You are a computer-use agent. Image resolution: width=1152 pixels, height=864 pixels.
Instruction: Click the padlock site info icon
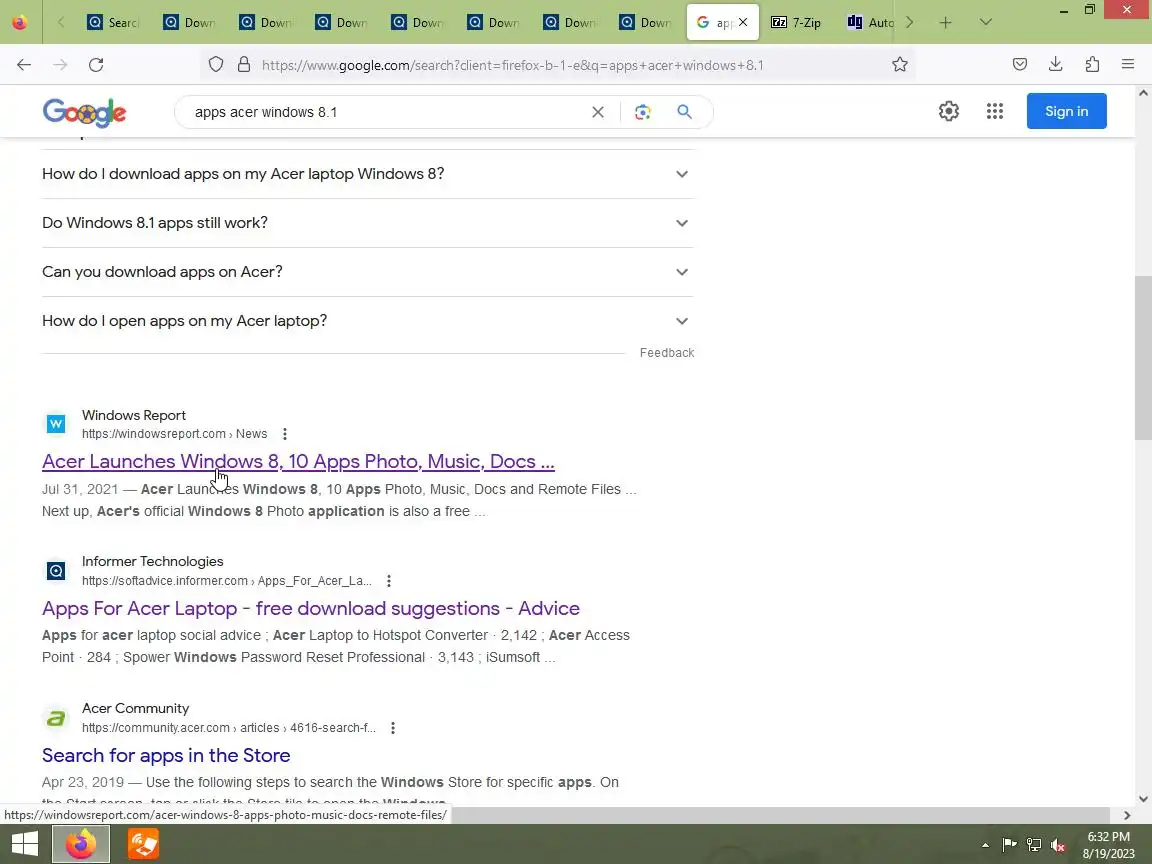coord(244,65)
